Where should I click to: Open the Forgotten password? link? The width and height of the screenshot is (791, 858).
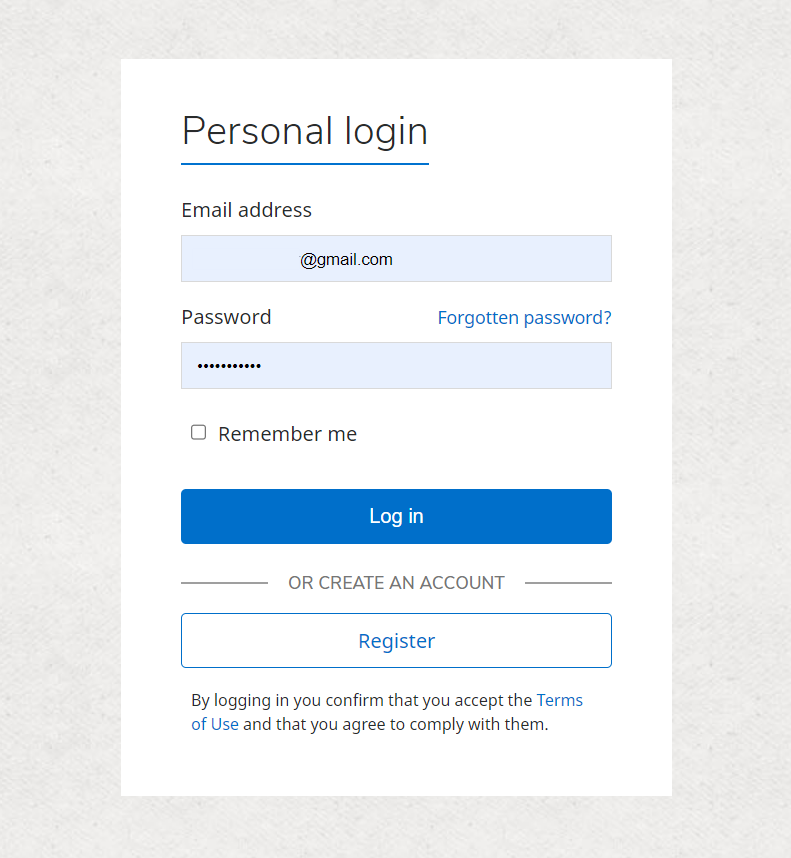tap(524, 318)
